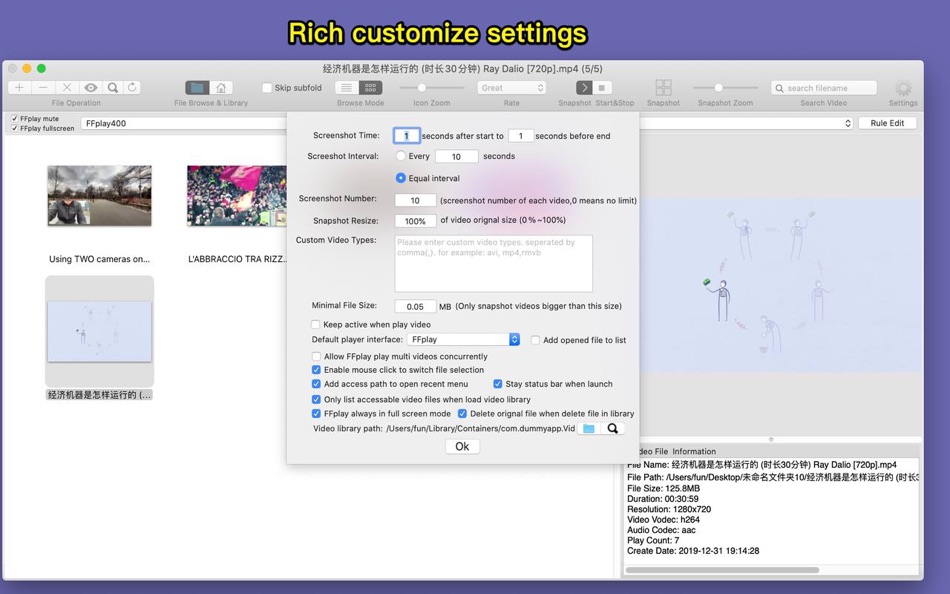
Task: Click the refresh circular arrow icon
Action: [132, 87]
